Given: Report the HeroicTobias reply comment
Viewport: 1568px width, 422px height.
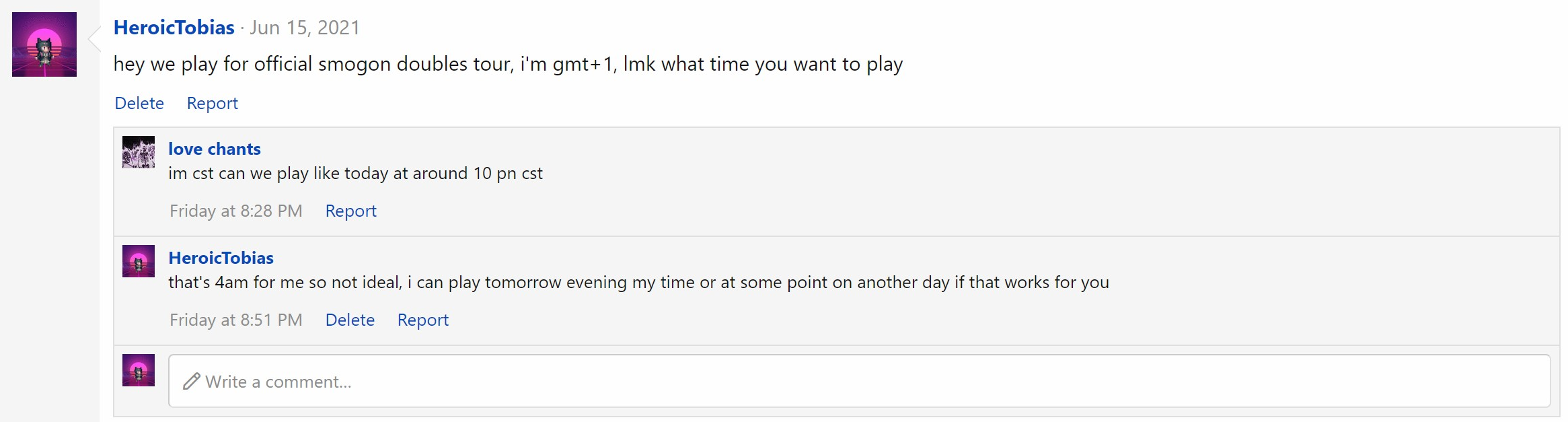Looking at the screenshot, I should pyautogui.click(x=422, y=320).
